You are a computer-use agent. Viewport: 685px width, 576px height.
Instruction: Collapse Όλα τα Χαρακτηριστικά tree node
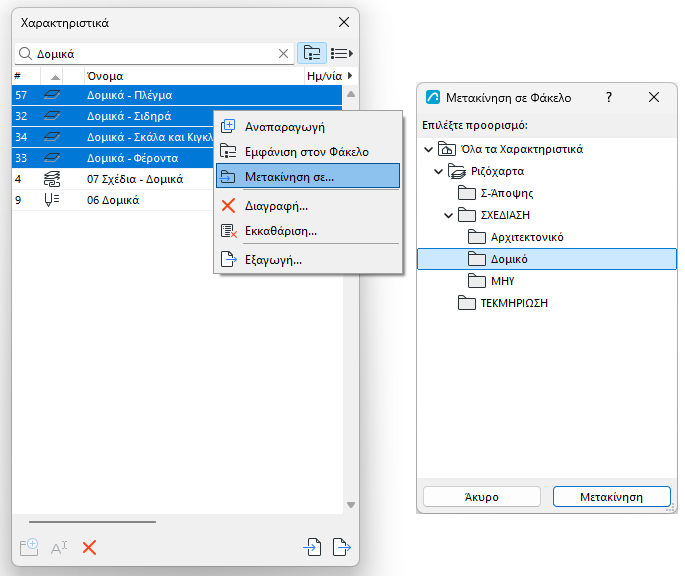pyautogui.click(x=429, y=149)
